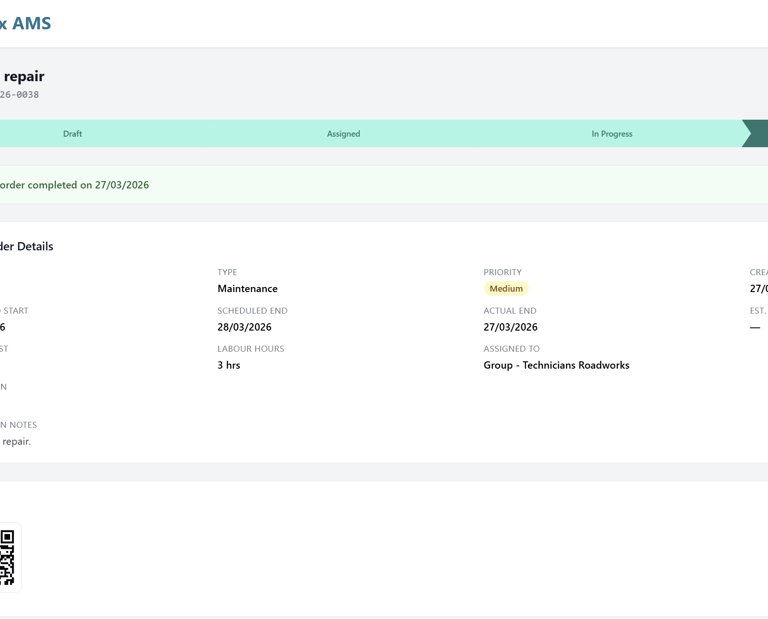
Task: Click the TYPE field label
Action: point(227,272)
